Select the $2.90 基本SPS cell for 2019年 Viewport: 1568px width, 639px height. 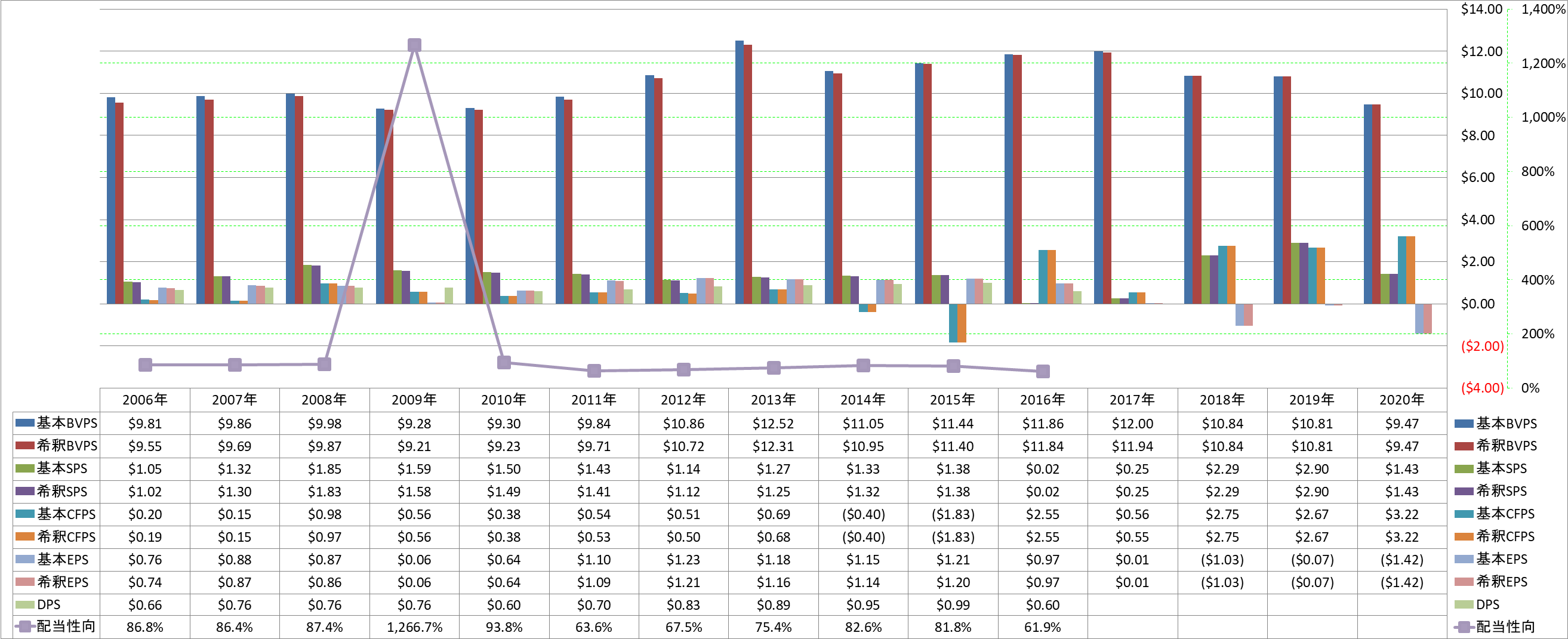pos(1312,469)
